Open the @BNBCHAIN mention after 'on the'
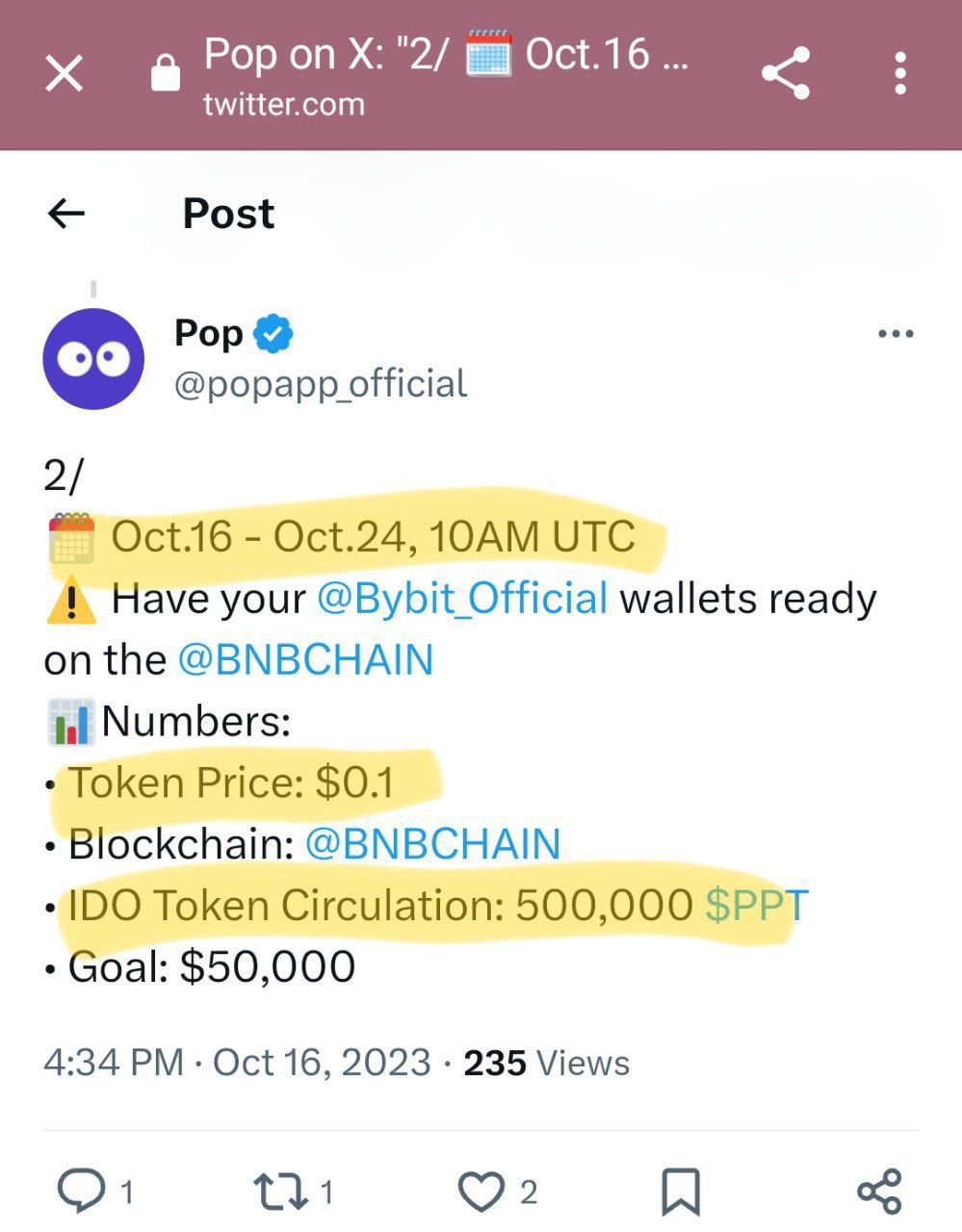962x1232 pixels. click(x=305, y=659)
